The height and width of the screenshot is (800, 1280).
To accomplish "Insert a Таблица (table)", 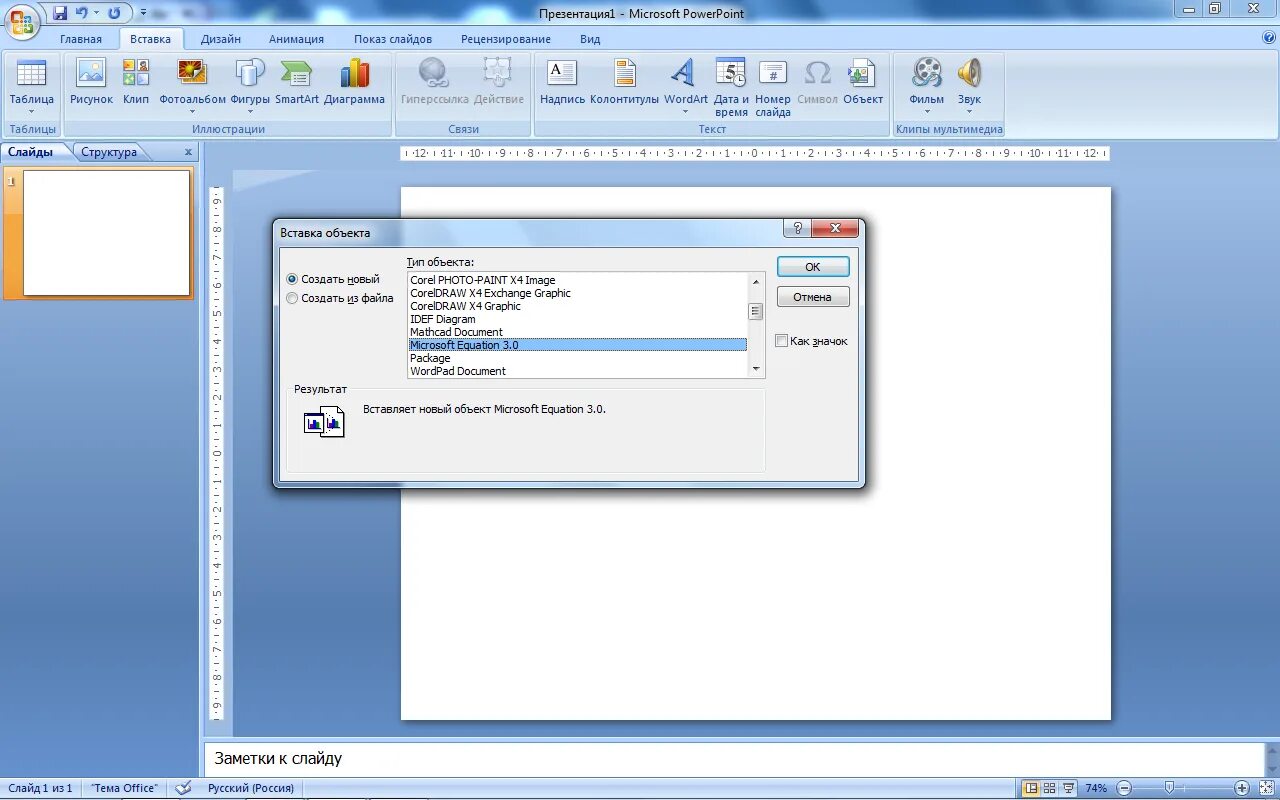I will [32, 87].
